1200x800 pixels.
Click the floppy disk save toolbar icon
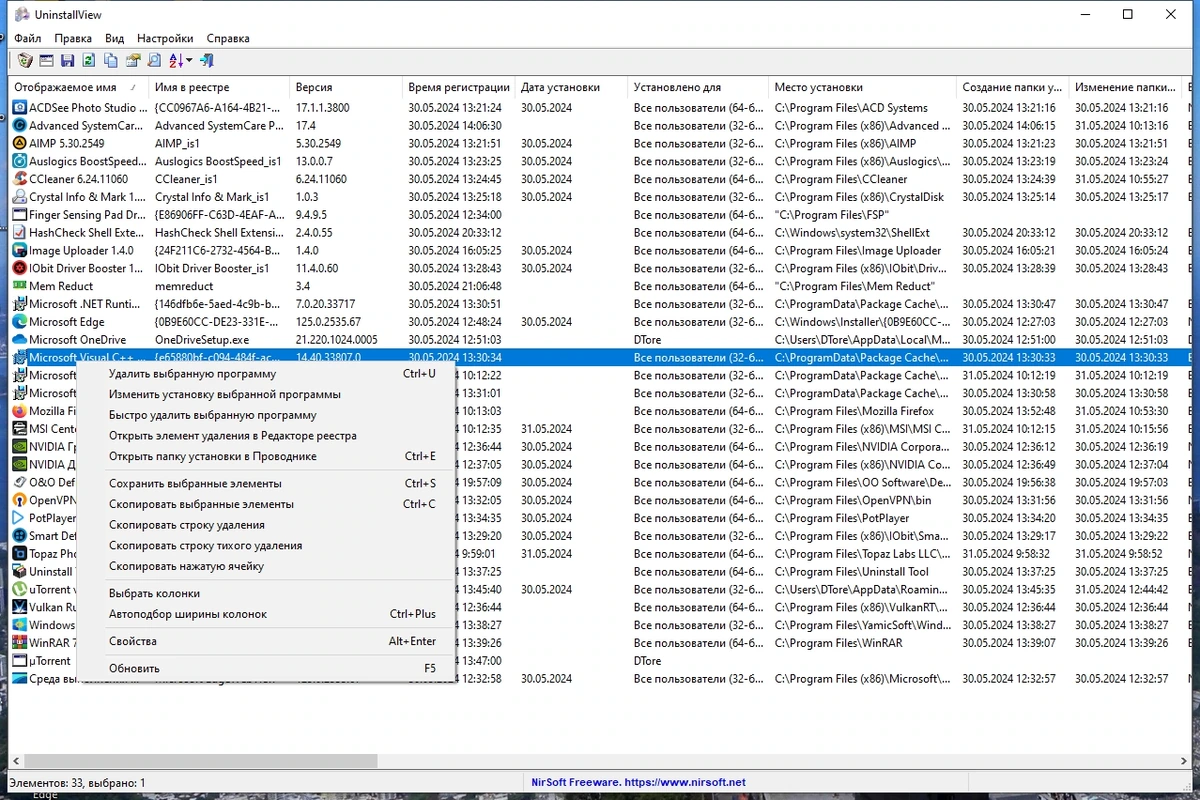coord(67,61)
